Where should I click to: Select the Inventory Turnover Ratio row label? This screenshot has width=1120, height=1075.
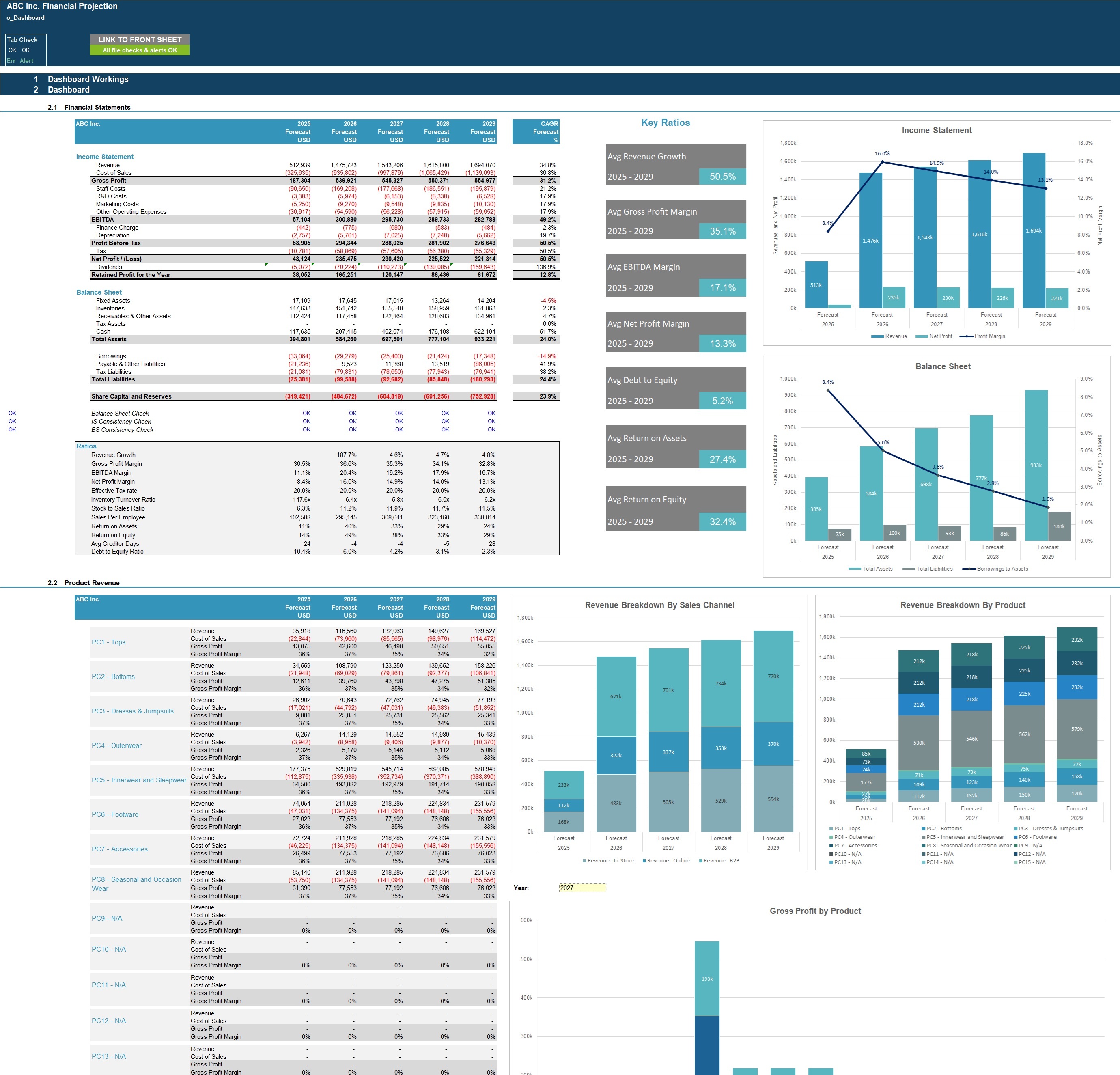click(x=123, y=500)
